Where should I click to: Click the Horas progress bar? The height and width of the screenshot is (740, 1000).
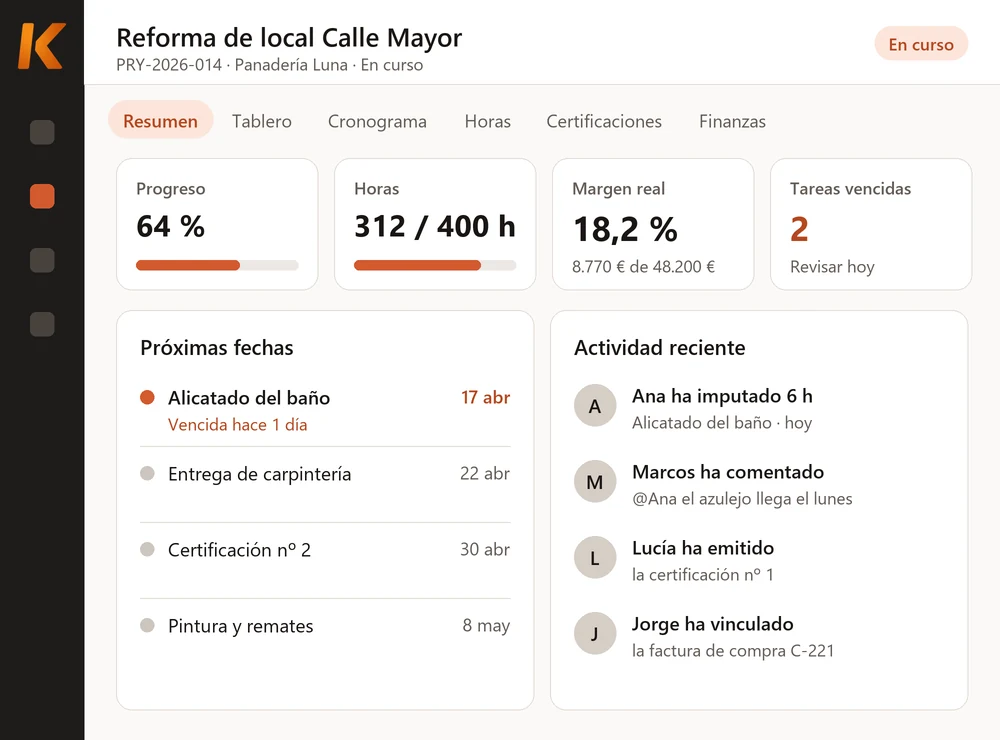(435, 265)
